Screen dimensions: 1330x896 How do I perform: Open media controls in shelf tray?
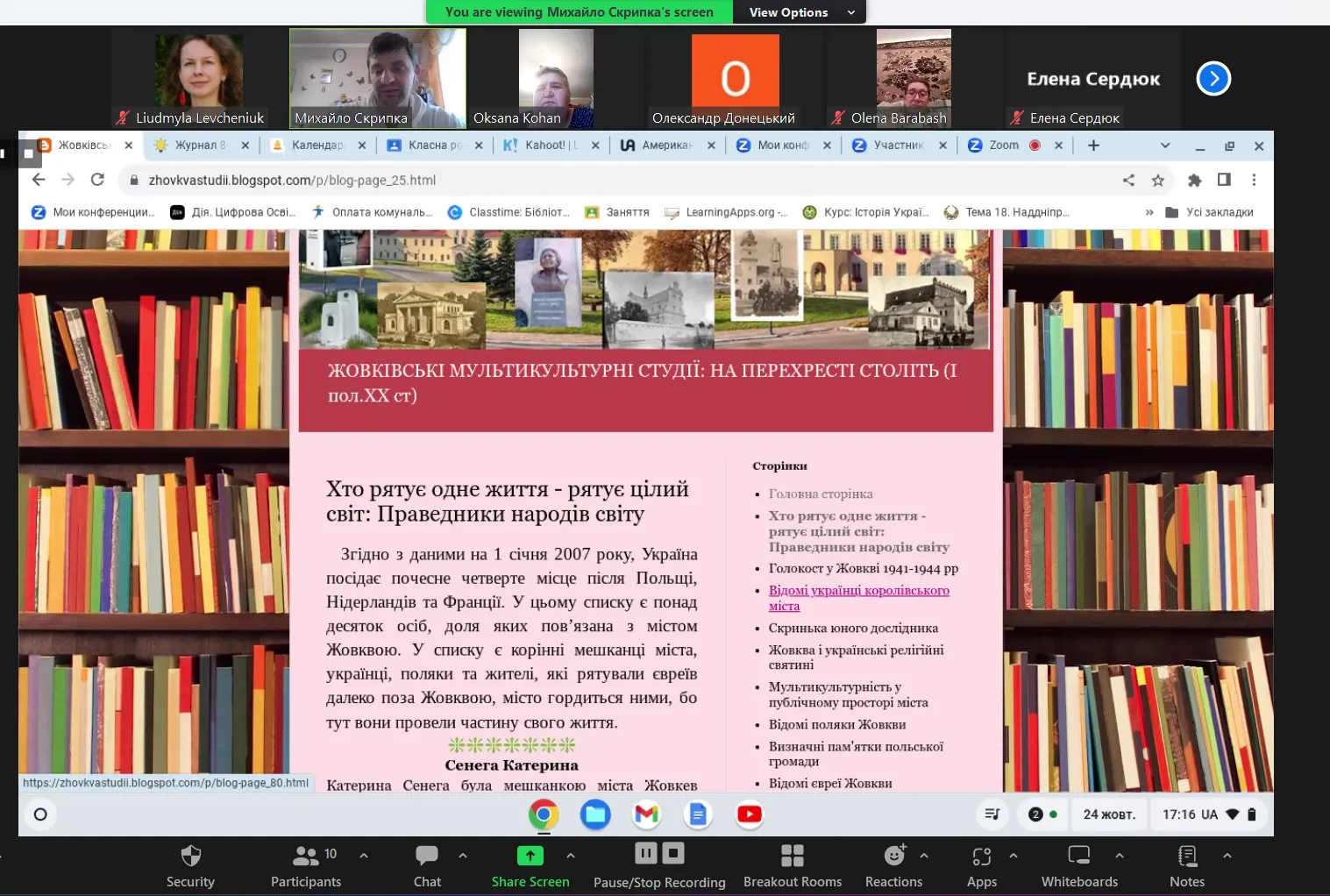click(x=992, y=814)
